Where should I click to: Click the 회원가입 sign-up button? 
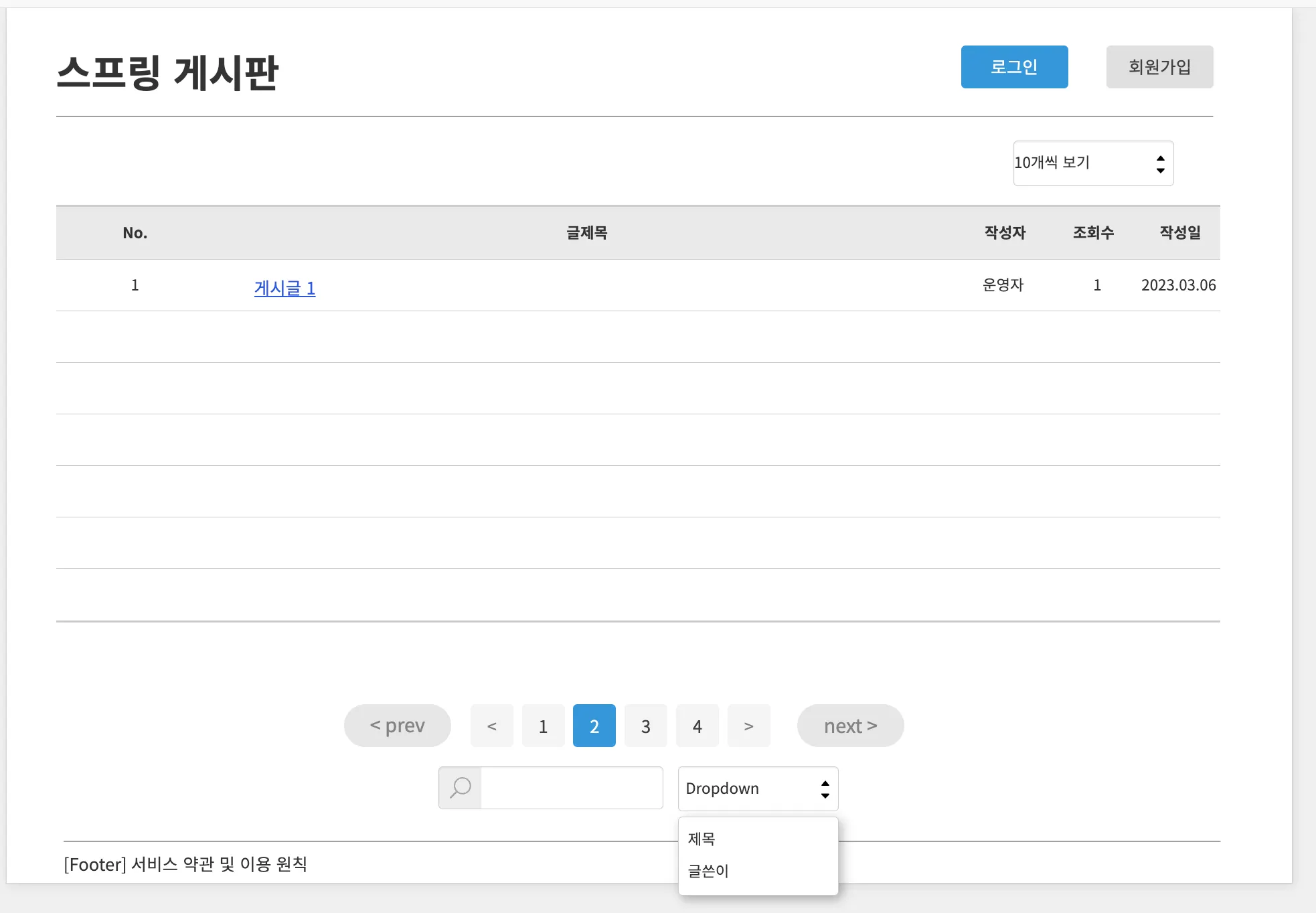1159,67
